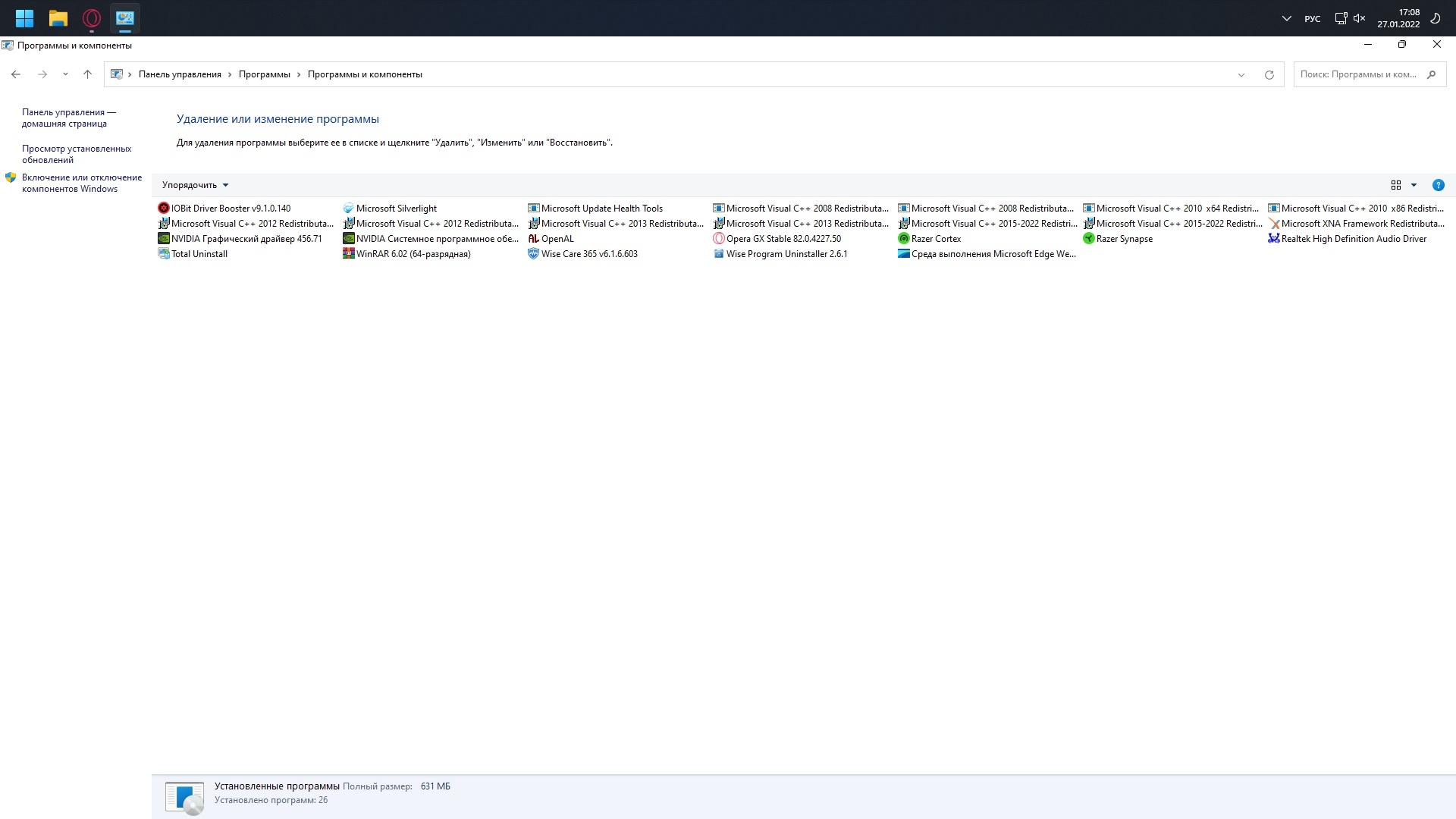Select Microsoft Visual C++ 2010 x64 Redistributable
1456x819 pixels.
tap(1172, 208)
